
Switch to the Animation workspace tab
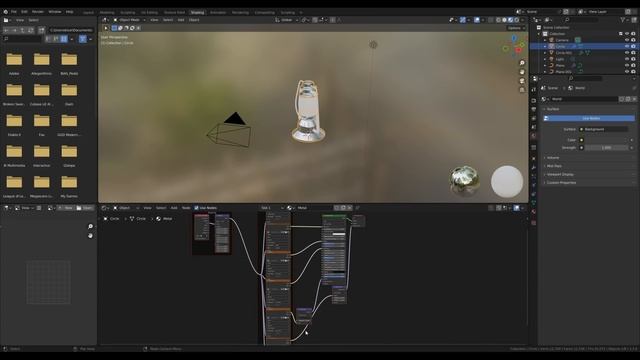point(218,13)
